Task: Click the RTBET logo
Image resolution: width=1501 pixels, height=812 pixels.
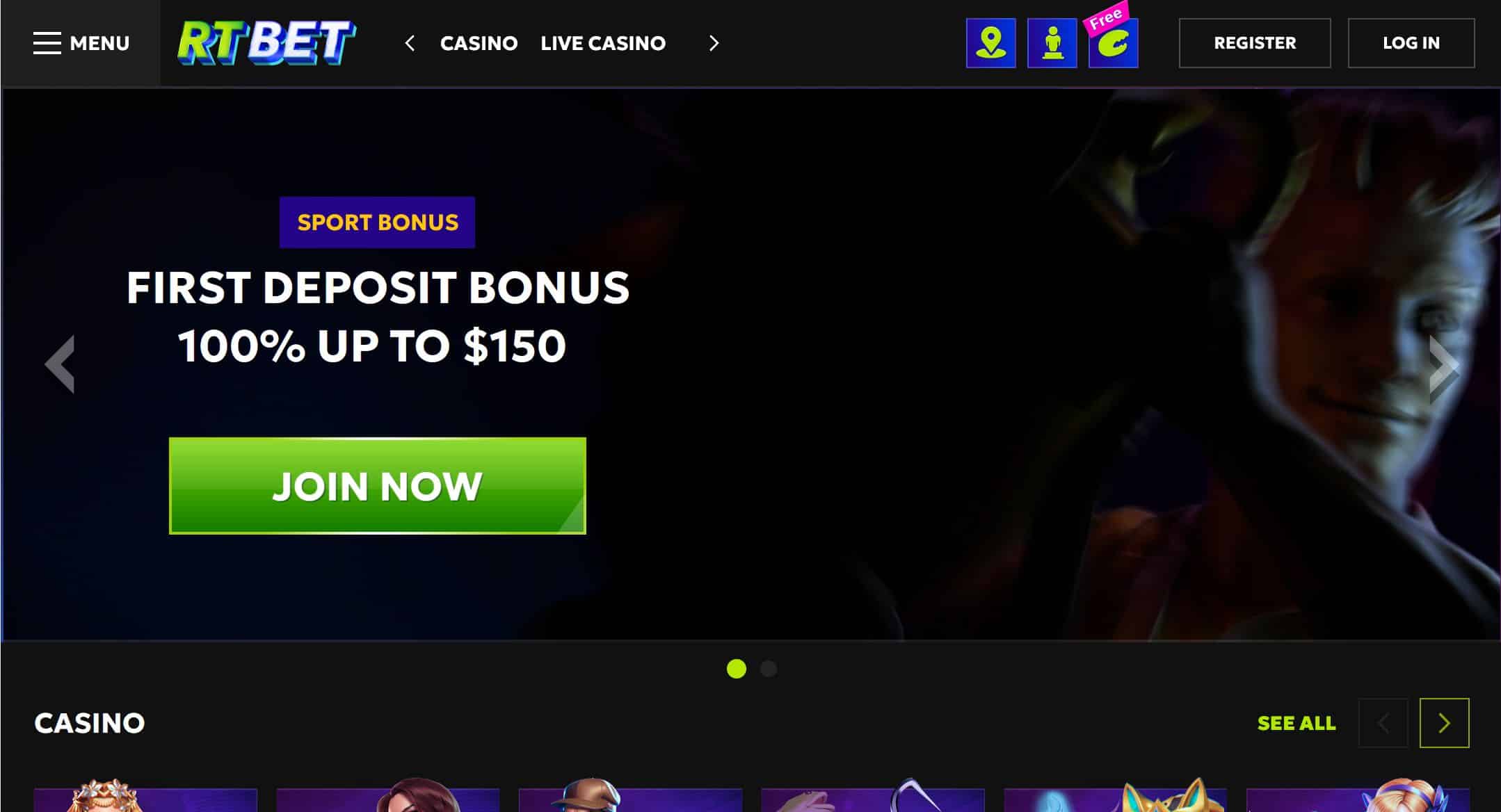Action: (266, 43)
